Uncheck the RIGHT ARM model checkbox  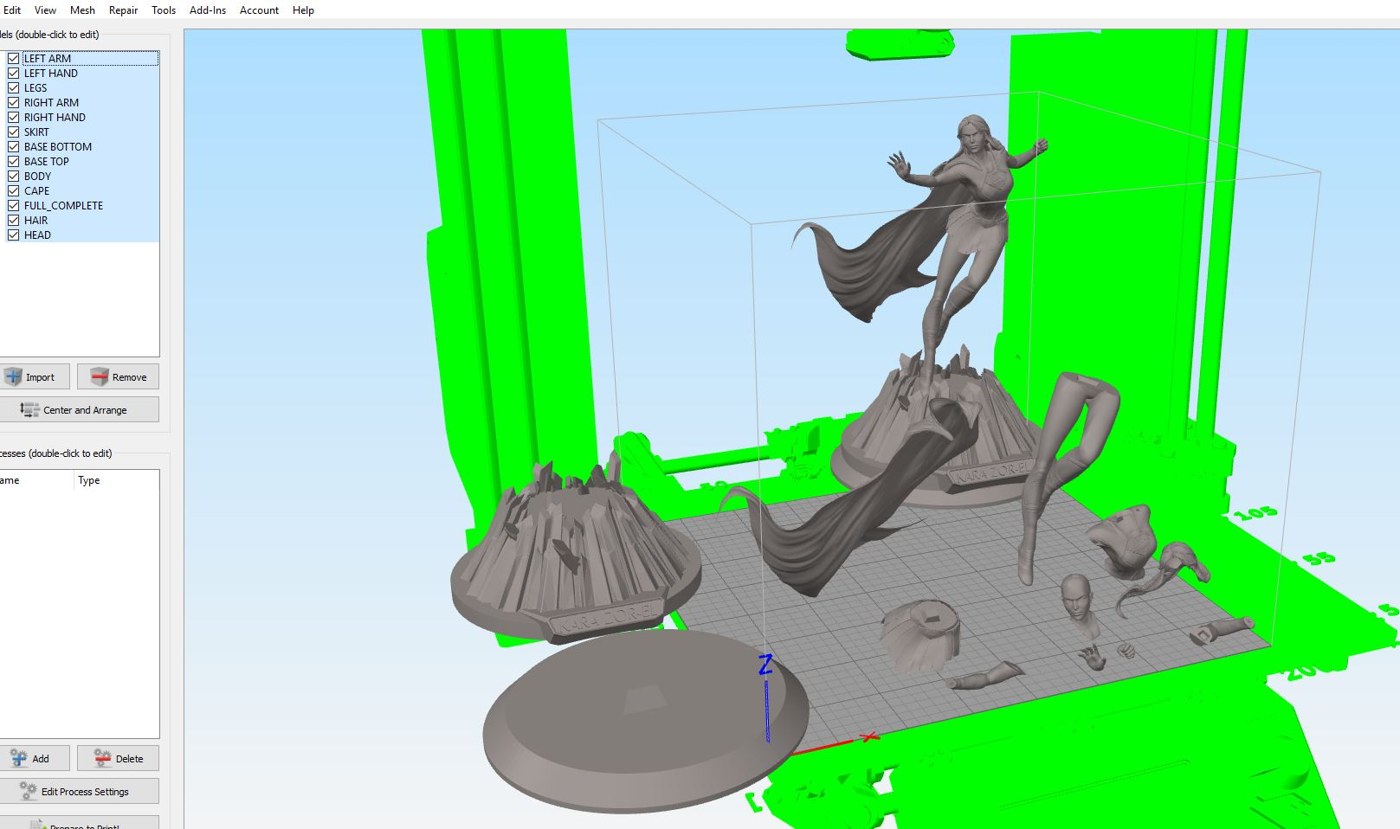tap(13, 102)
